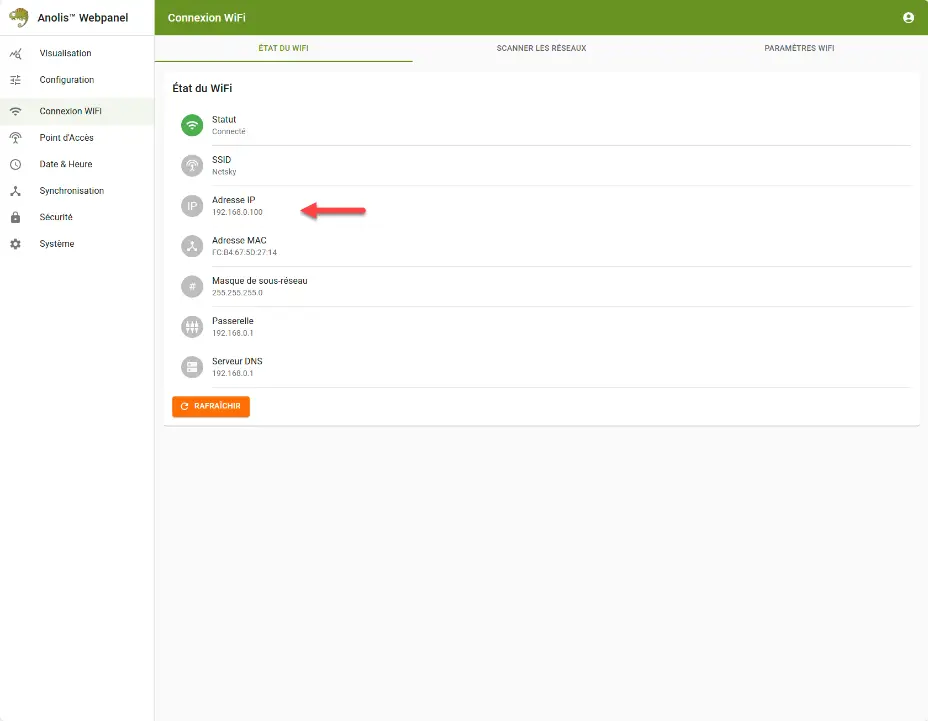Click the Passerelle value 192.168.0.1
Screen dimensions: 928x721
coord(233,333)
